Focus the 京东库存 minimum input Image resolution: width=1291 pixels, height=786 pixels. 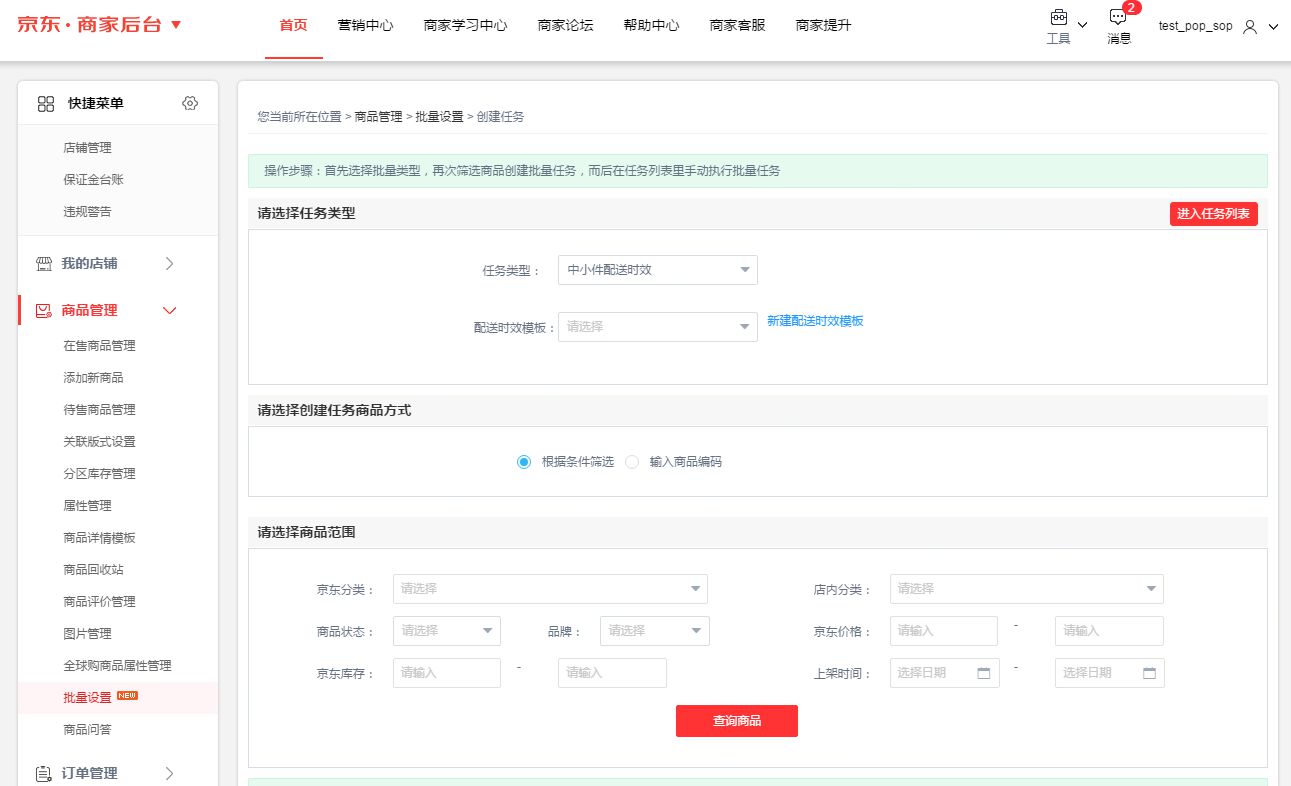447,673
